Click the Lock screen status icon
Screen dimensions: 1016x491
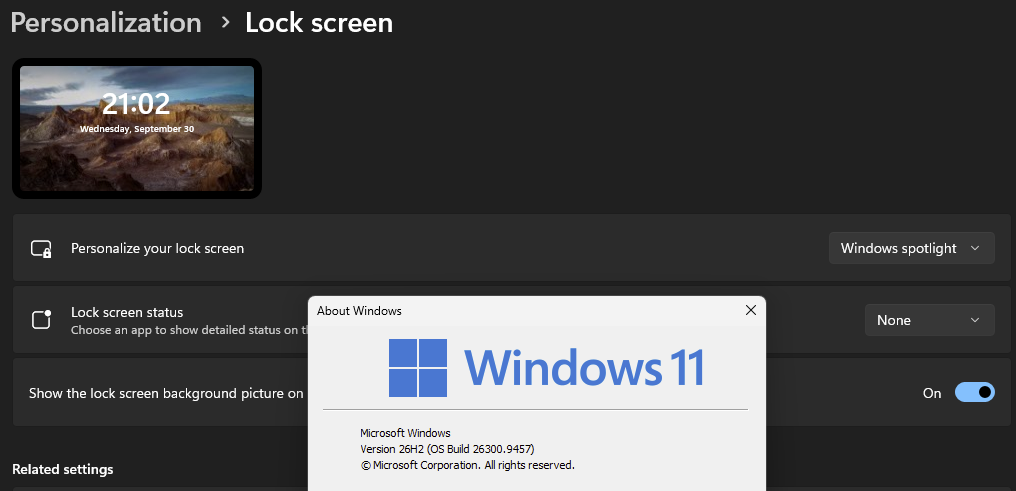click(41, 319)
